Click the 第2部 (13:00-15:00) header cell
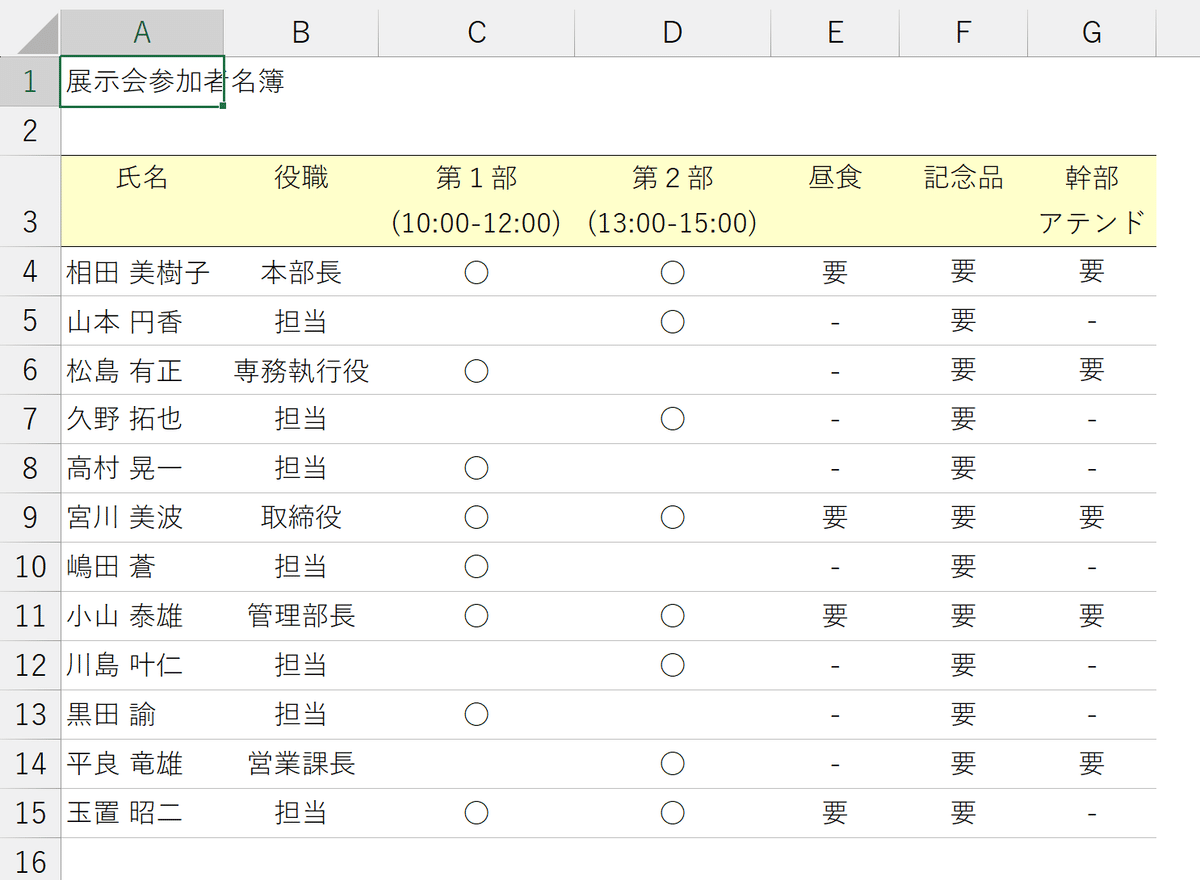The height and width of the screenshot is (880, 1200). point(672,201)
